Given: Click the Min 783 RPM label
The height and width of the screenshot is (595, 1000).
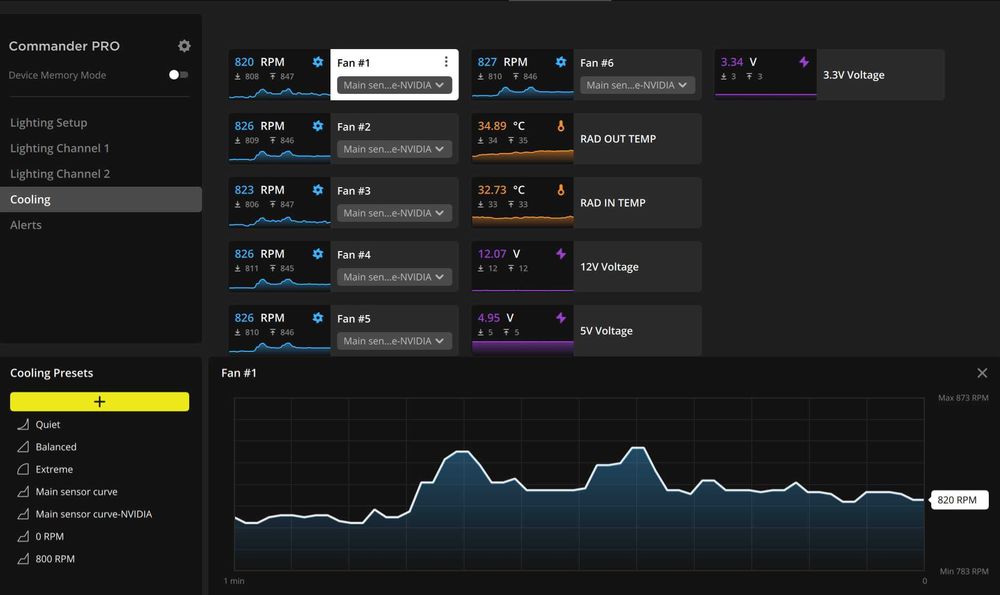Looking at the screenshot, I should [x=964, y=571].
